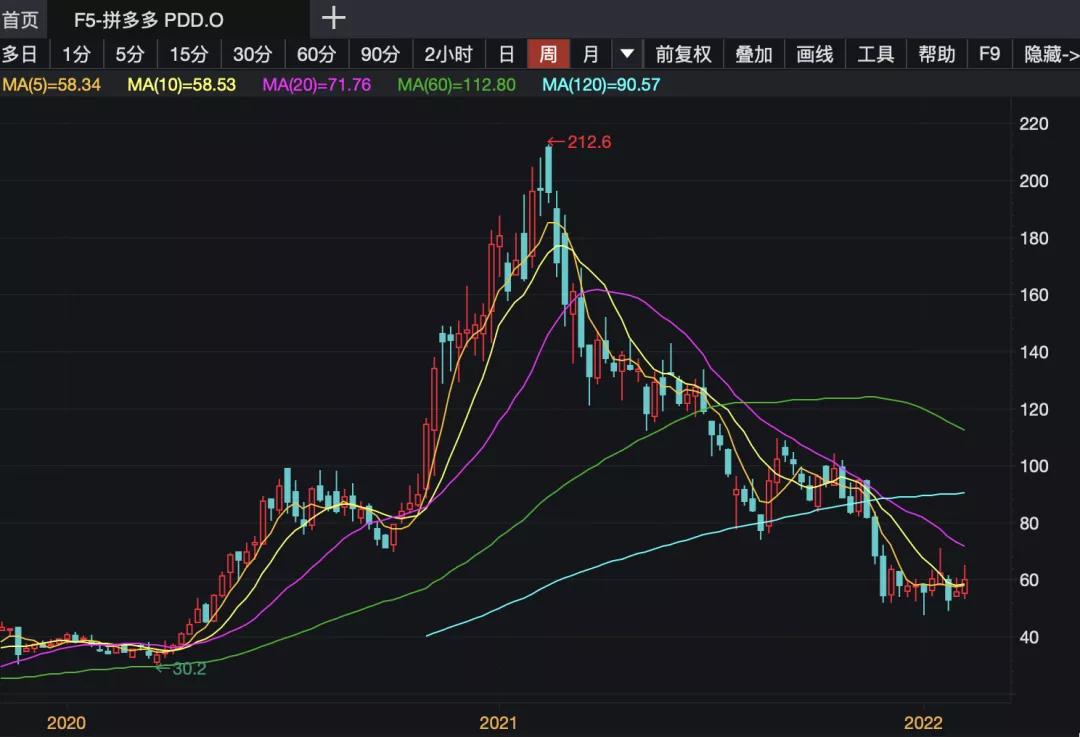This screenshot has width=1080, height=737.
Task: Select the 15分 interval
Action: point(190,54)
